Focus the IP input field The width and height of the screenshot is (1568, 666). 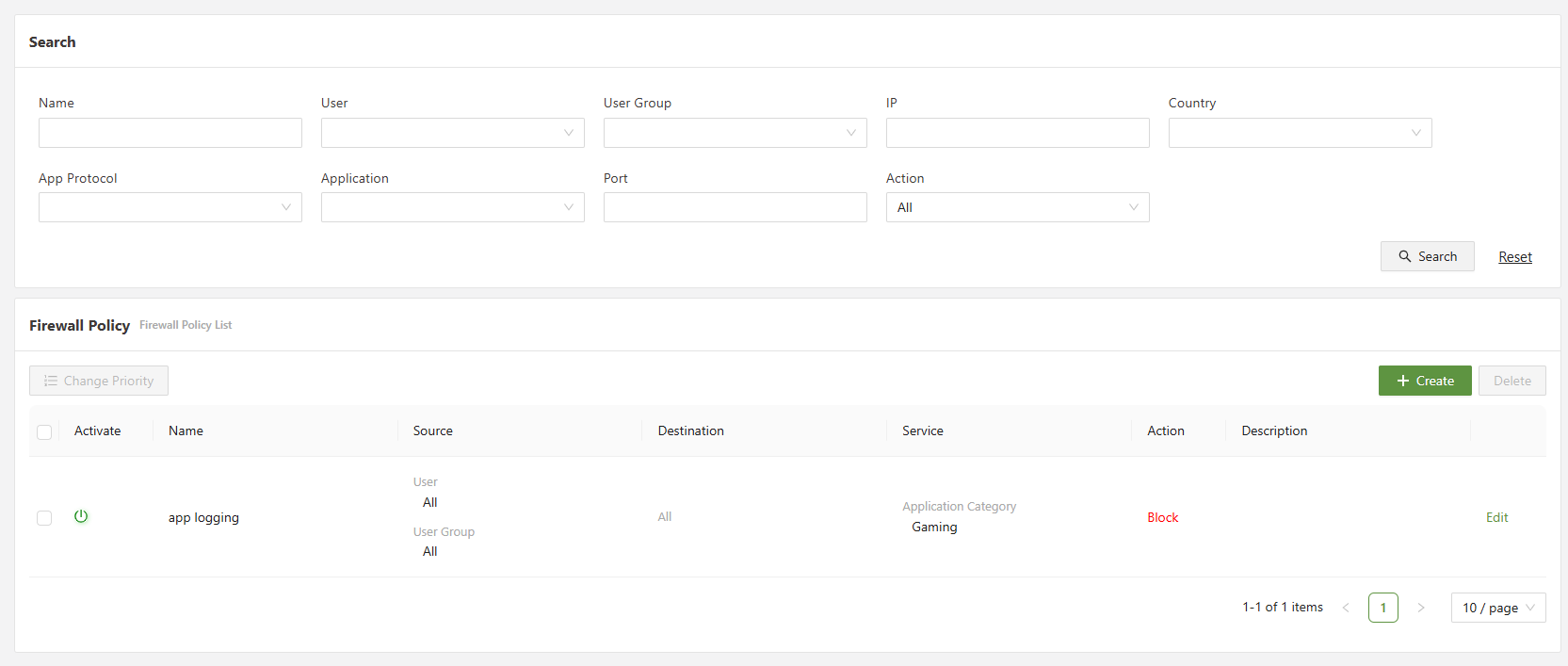[x=1017, y=133]
